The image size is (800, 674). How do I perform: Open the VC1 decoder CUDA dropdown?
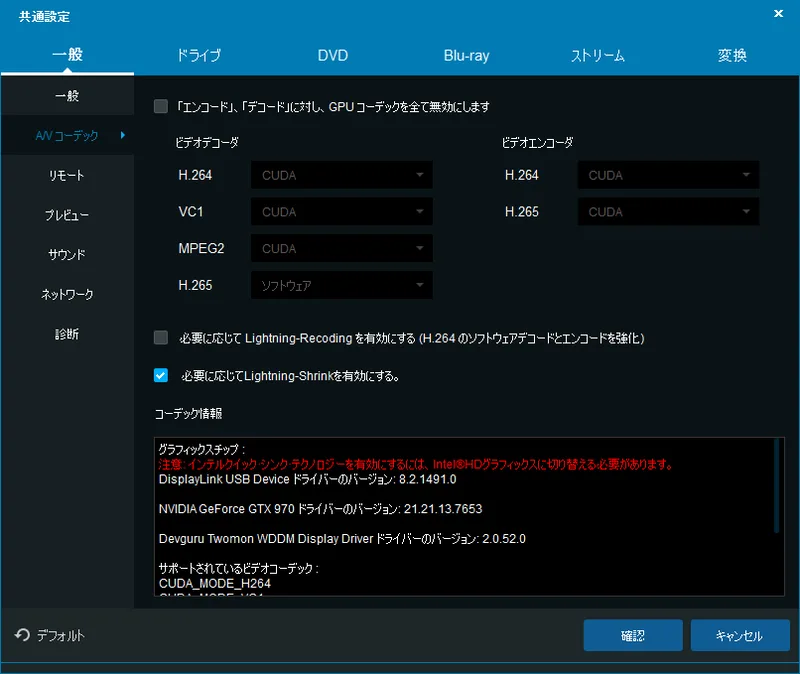point(340,211)
